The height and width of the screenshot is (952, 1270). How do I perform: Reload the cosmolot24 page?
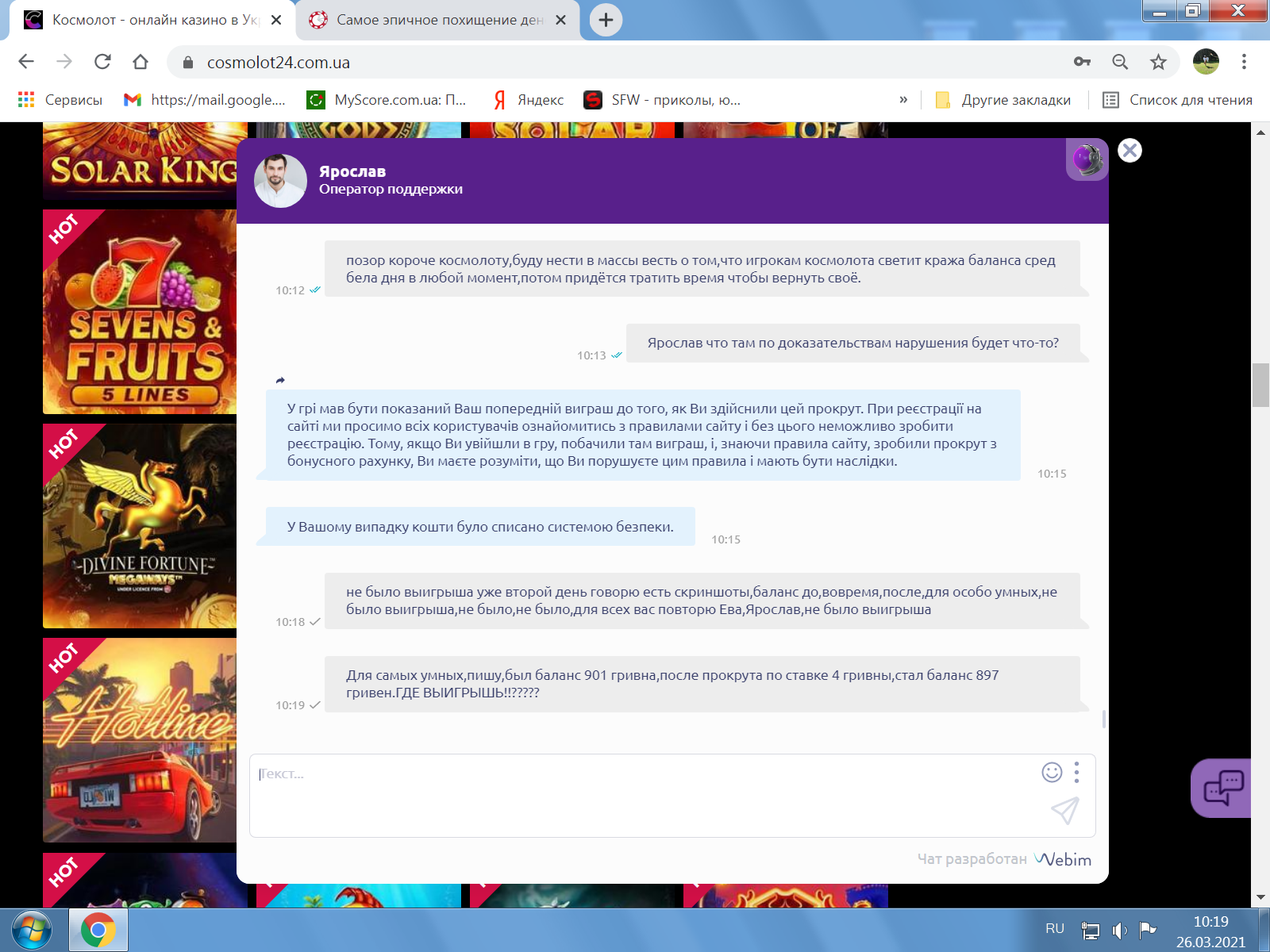102,62
